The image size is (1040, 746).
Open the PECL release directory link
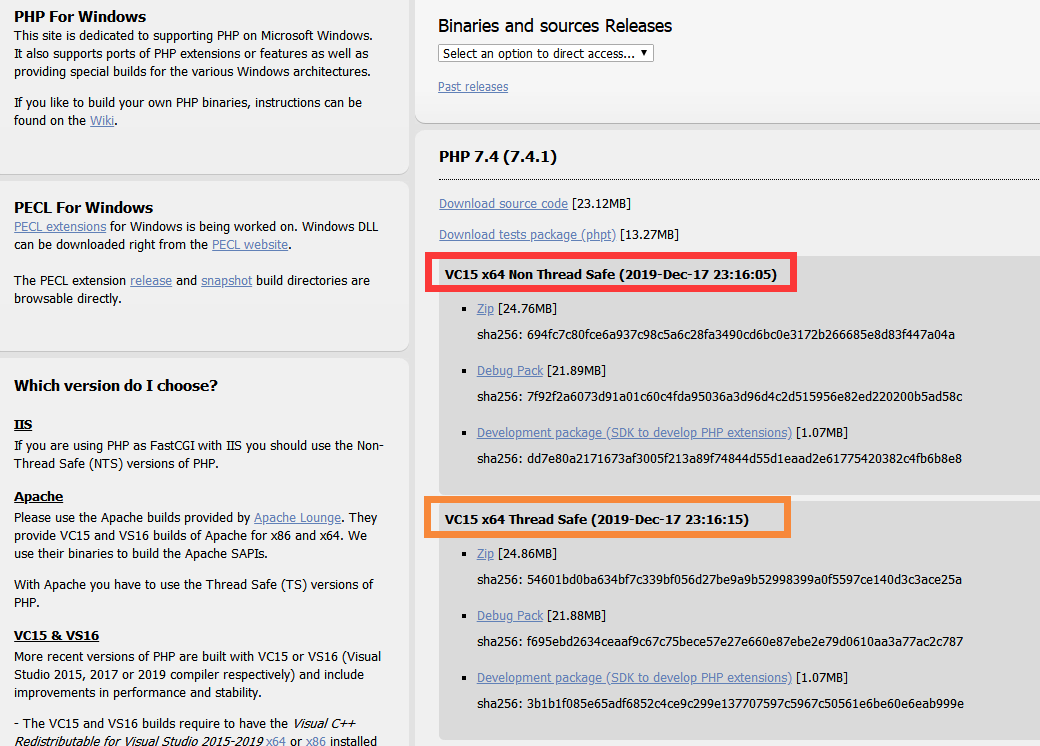pyautogui.click(x=151, y=280)
